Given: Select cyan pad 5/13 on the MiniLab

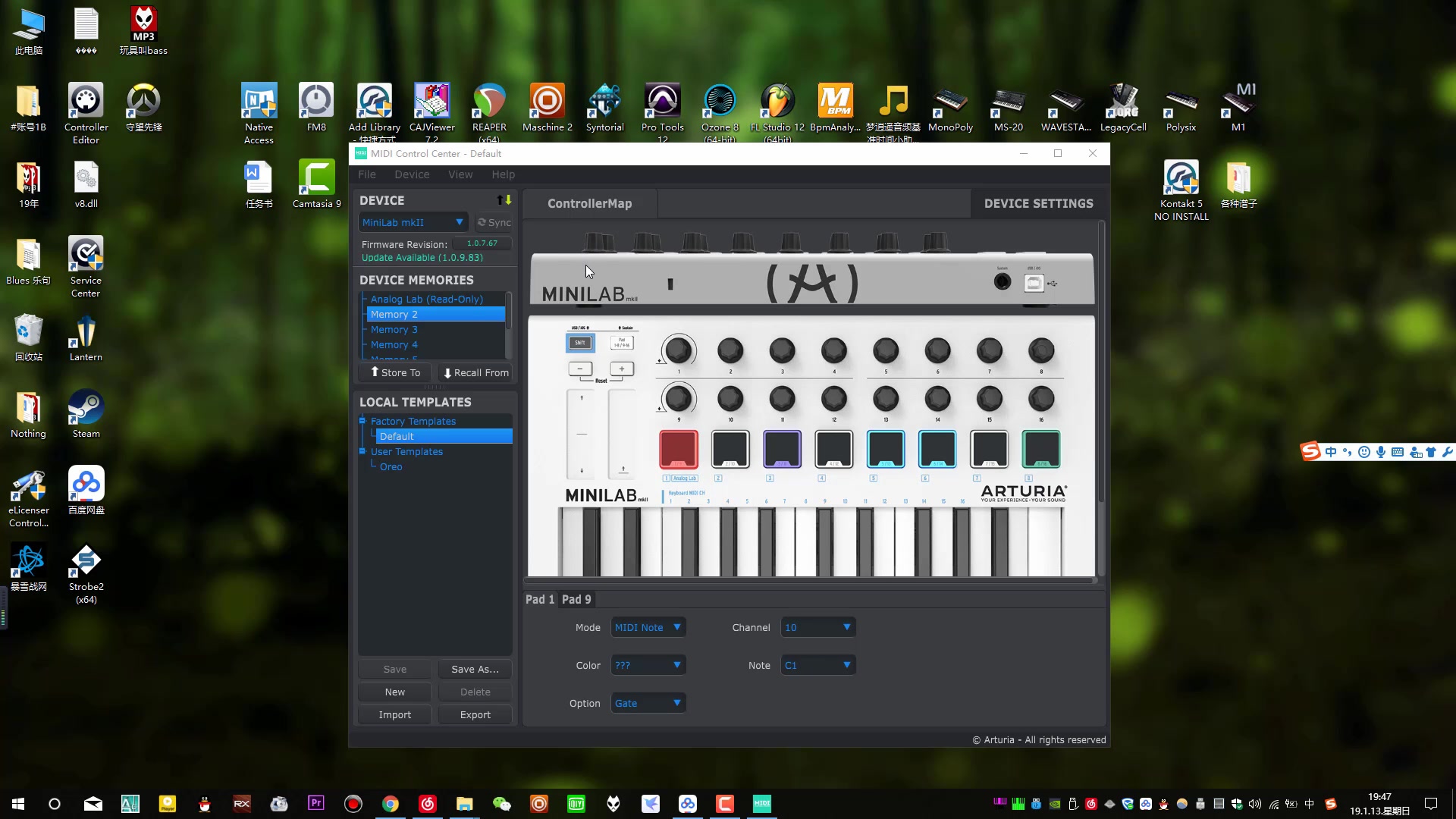Looking at the screenshot, I should [x=885, y=449].
